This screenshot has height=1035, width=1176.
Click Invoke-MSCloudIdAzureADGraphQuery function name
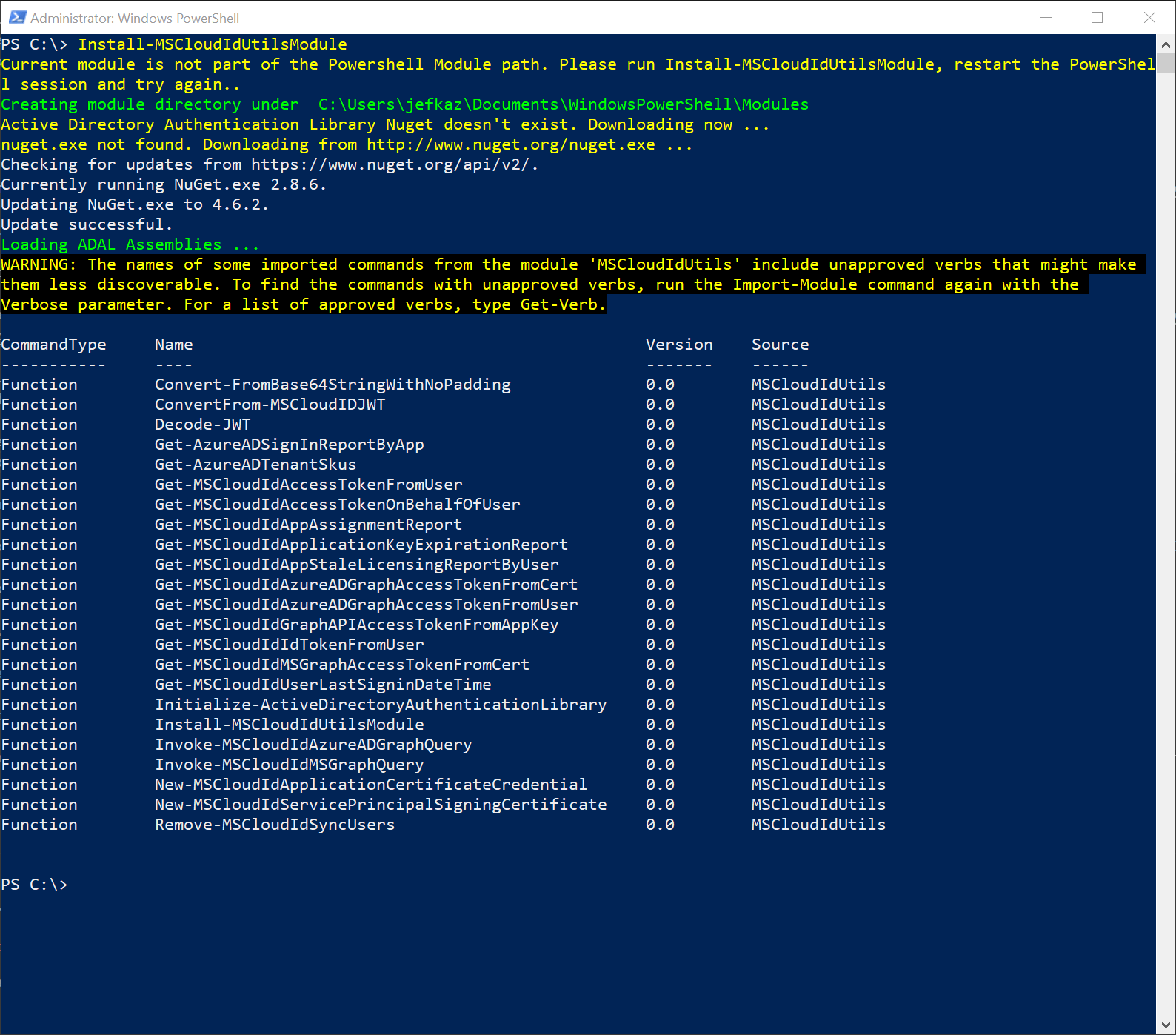point(313,745)
